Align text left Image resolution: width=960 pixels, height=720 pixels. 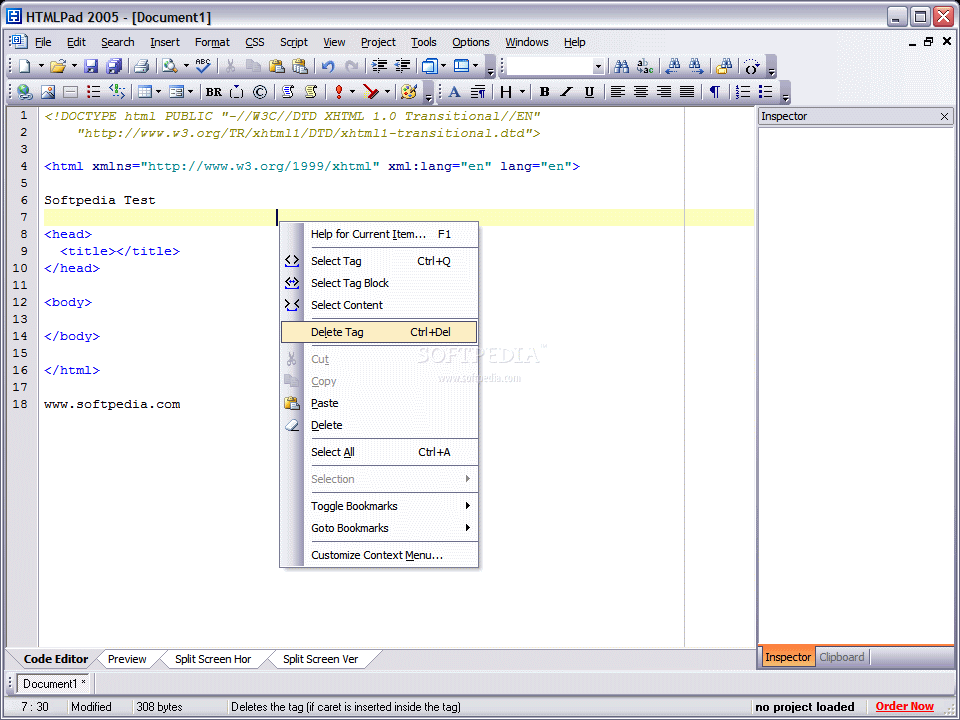click(x=618, y=92)
